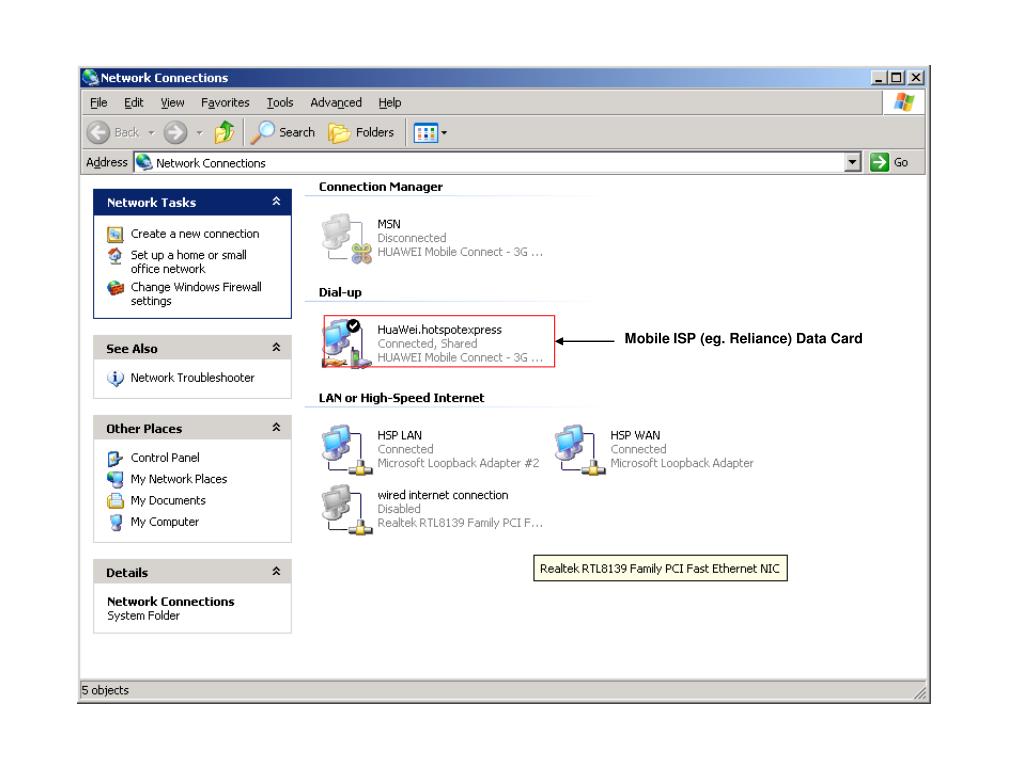The width and height of the screenshot is (1024, 768).
Task: Open My Documents link
Action: coord(168,501)
